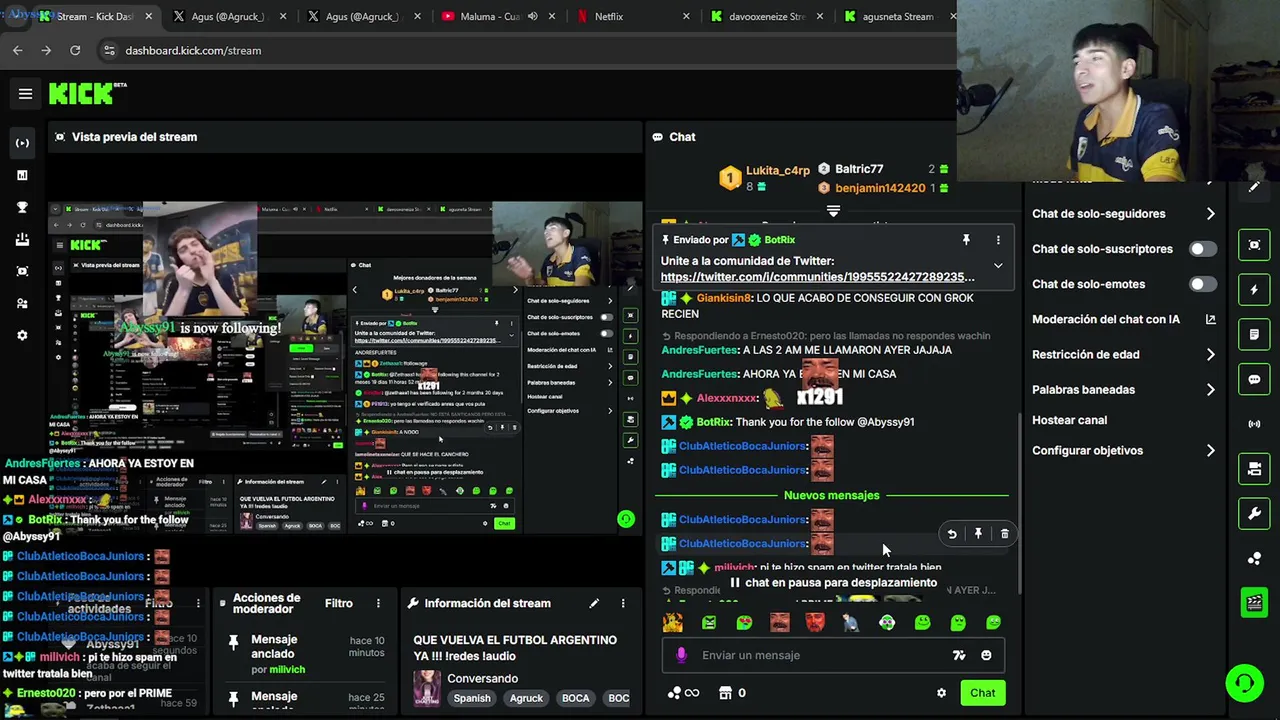Toggle the wrench moderator tools widget icon
The height and width of the screenshot is (720, 1280).
click(x=1254, y=514)
